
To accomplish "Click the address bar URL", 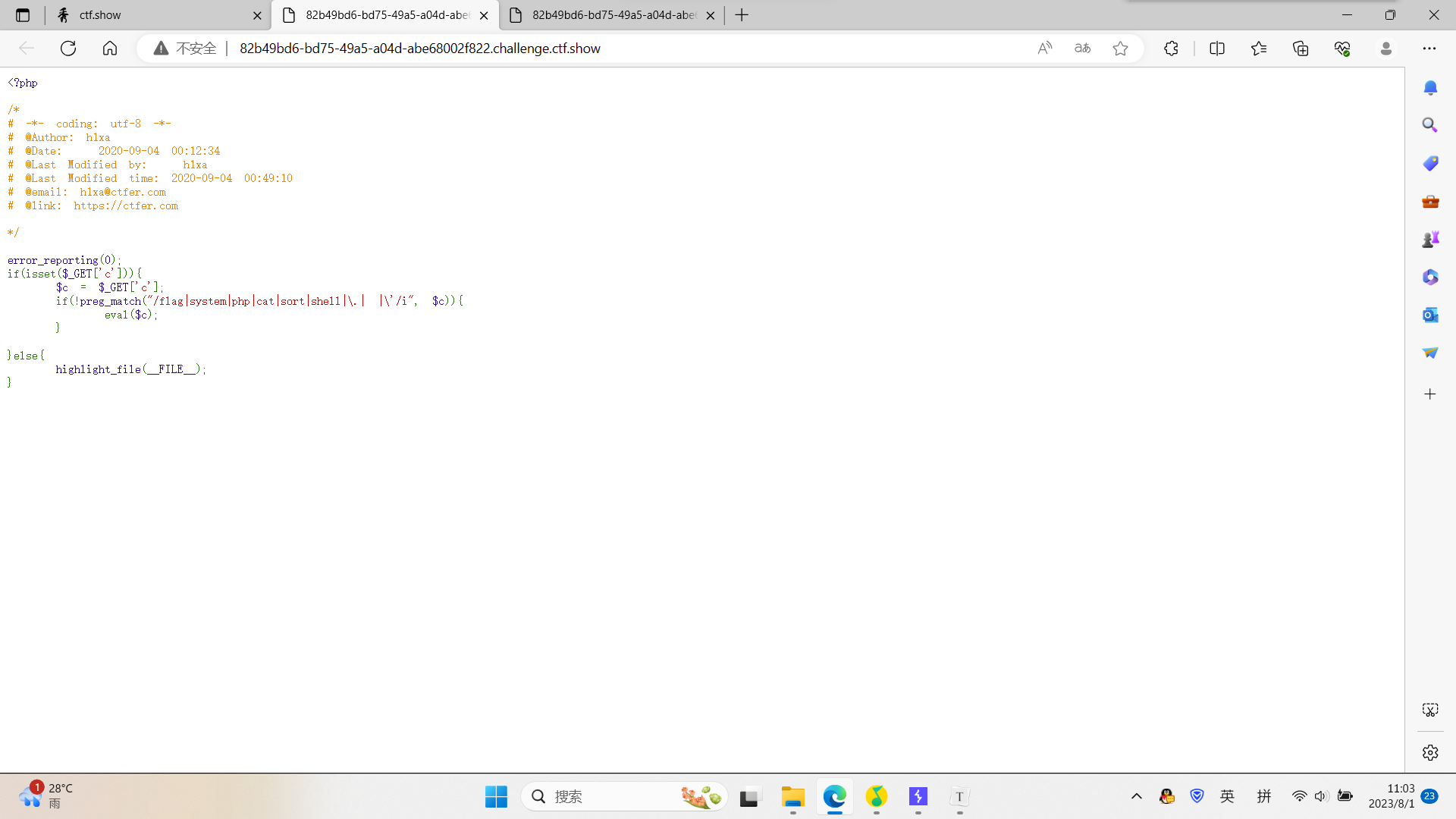I will 420,49.
